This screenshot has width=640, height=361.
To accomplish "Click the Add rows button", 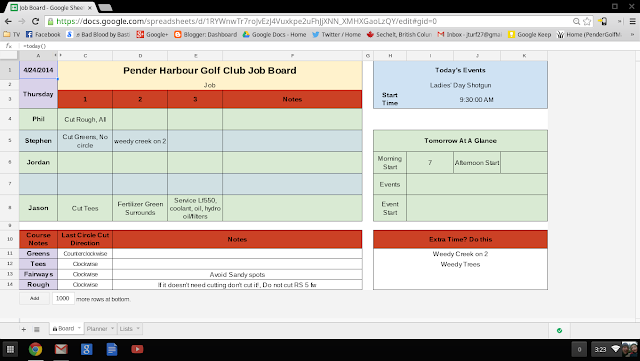I will click(34, 299).
